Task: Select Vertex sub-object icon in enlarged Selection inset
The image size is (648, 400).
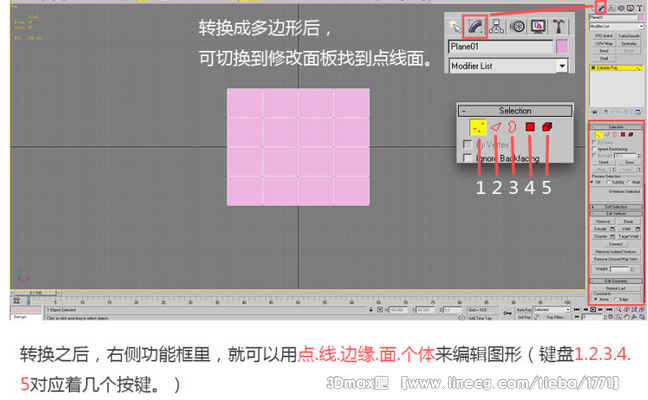Action: 478,127
